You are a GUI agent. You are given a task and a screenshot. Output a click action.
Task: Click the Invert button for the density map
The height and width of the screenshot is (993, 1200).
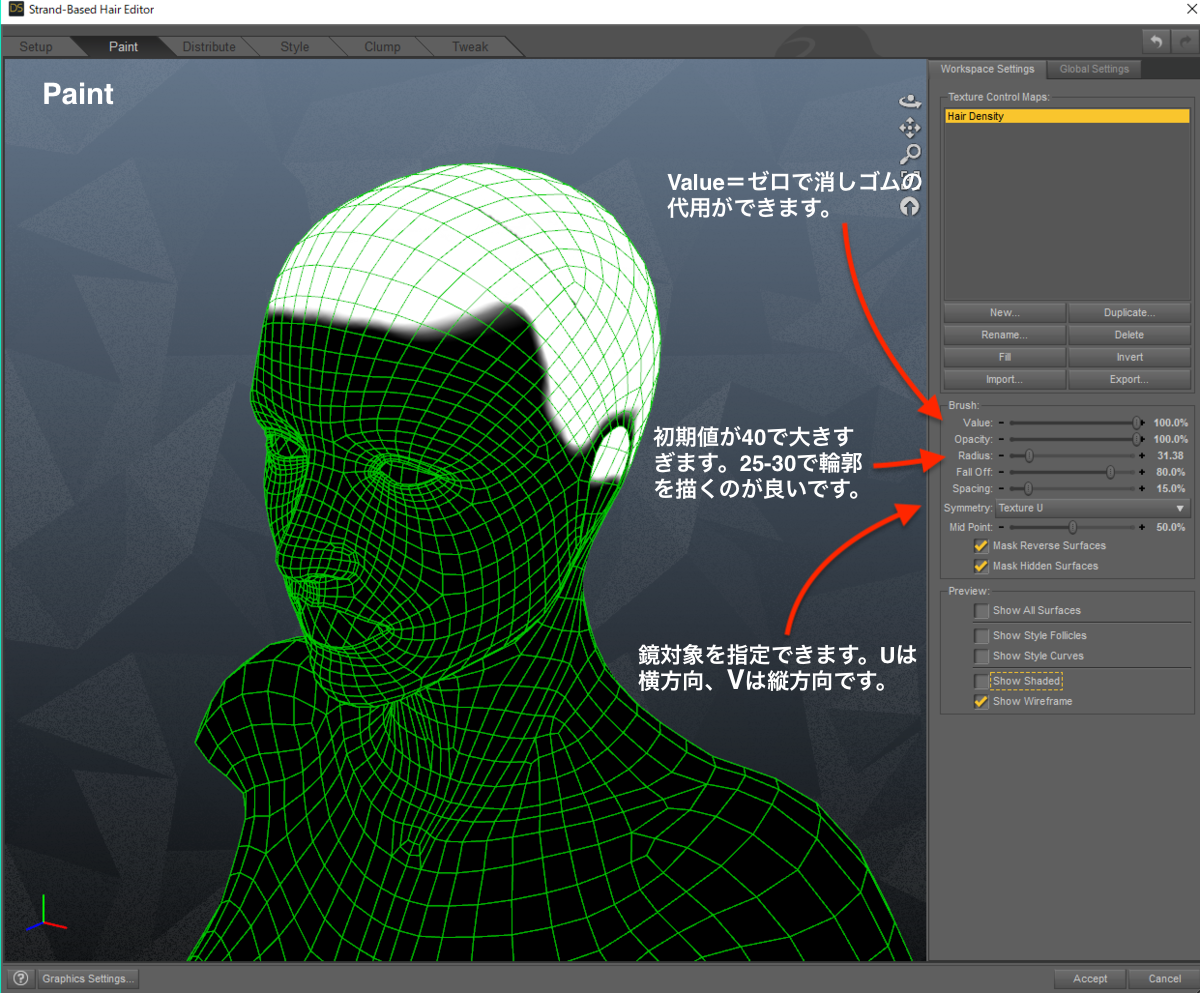1129,357
